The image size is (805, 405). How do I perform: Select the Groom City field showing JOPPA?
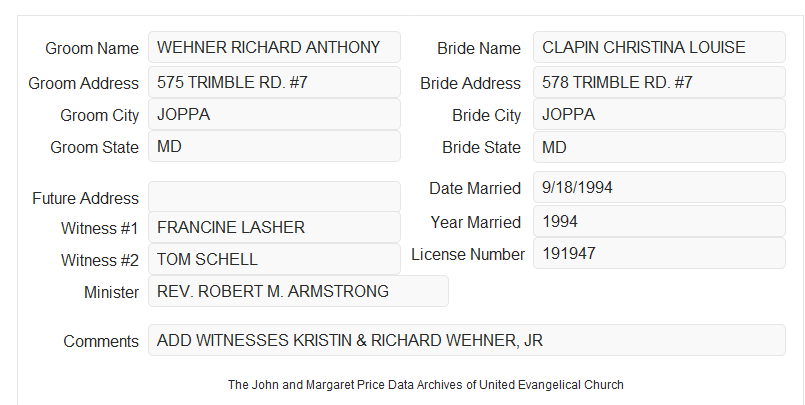click(x=274, y=114)
